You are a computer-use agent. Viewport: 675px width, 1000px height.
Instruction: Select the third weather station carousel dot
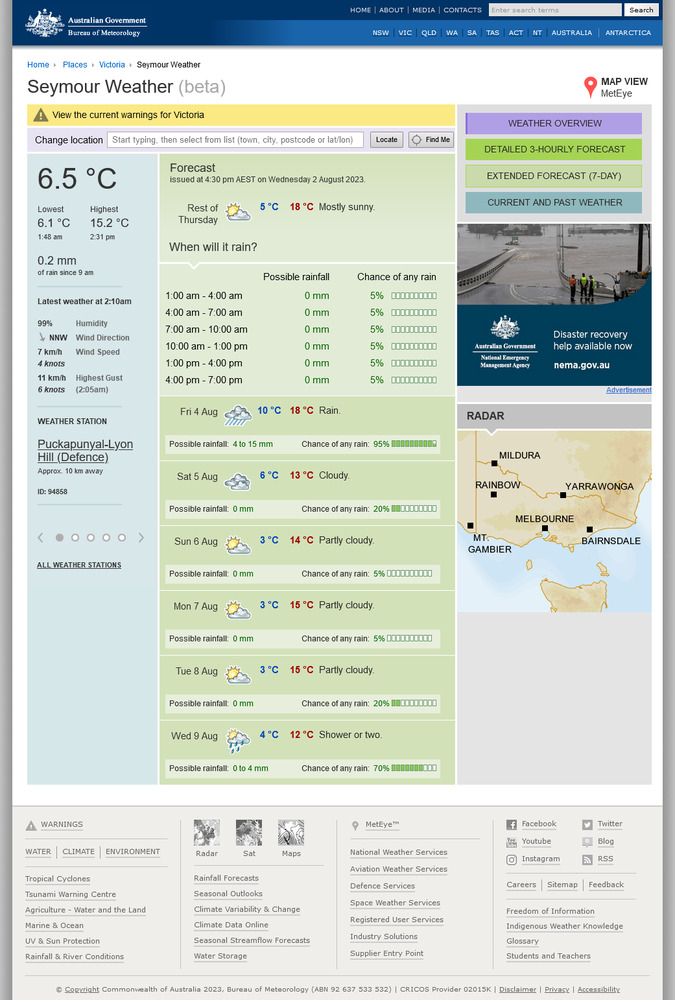[90, 538]
